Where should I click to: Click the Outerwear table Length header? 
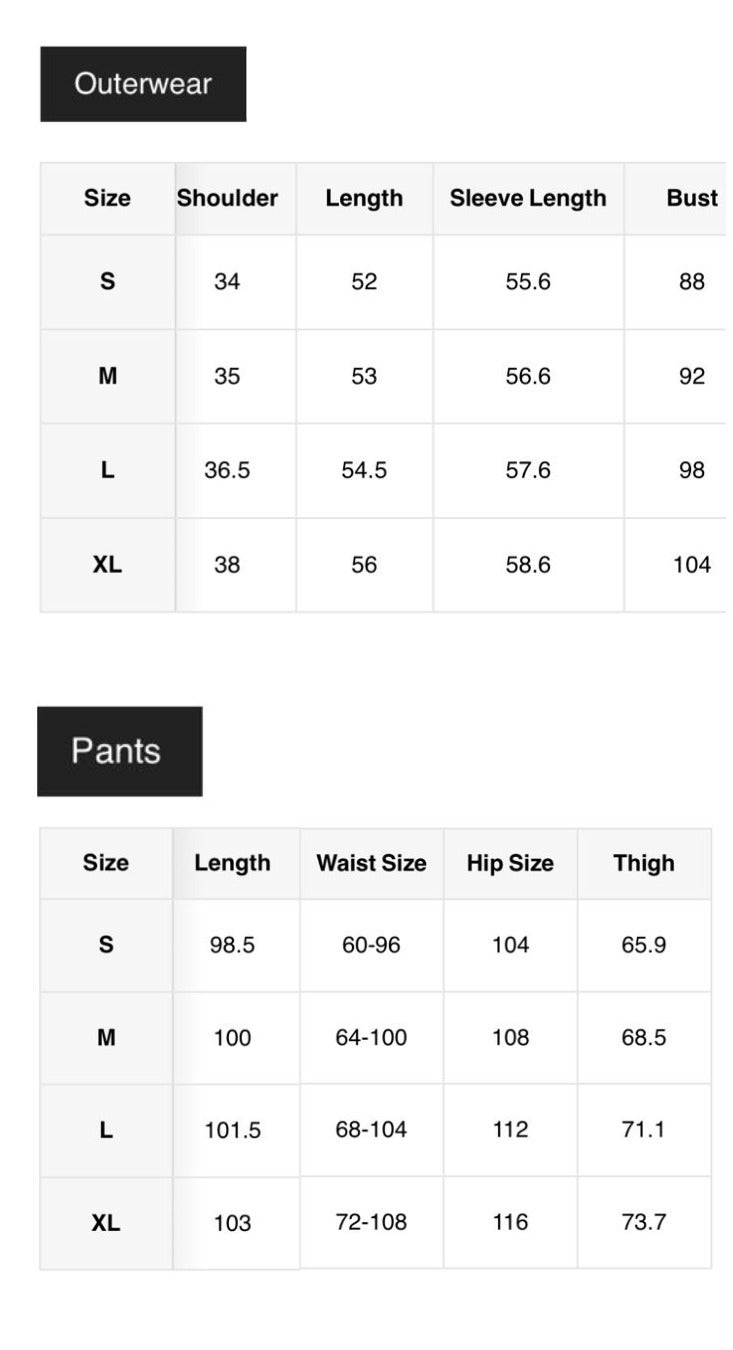point(364,198)
